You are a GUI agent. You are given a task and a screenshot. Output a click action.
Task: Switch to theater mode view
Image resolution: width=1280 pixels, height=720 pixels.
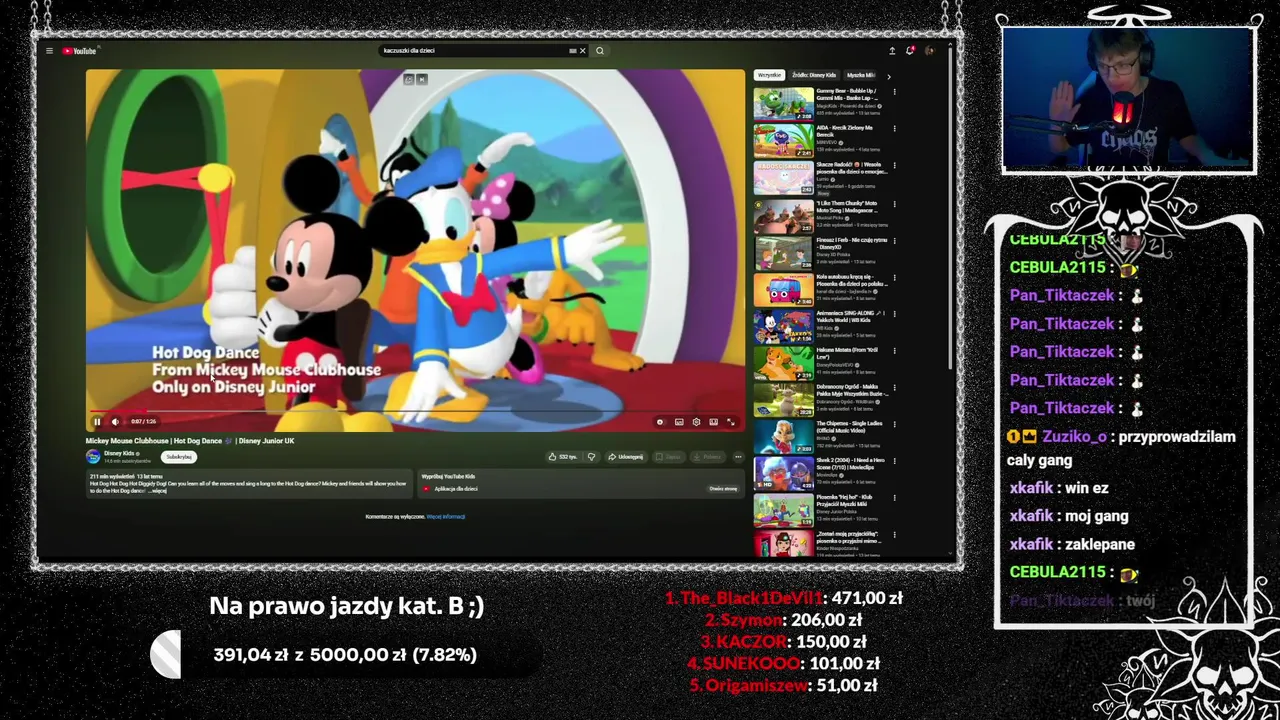pos(713,422)
